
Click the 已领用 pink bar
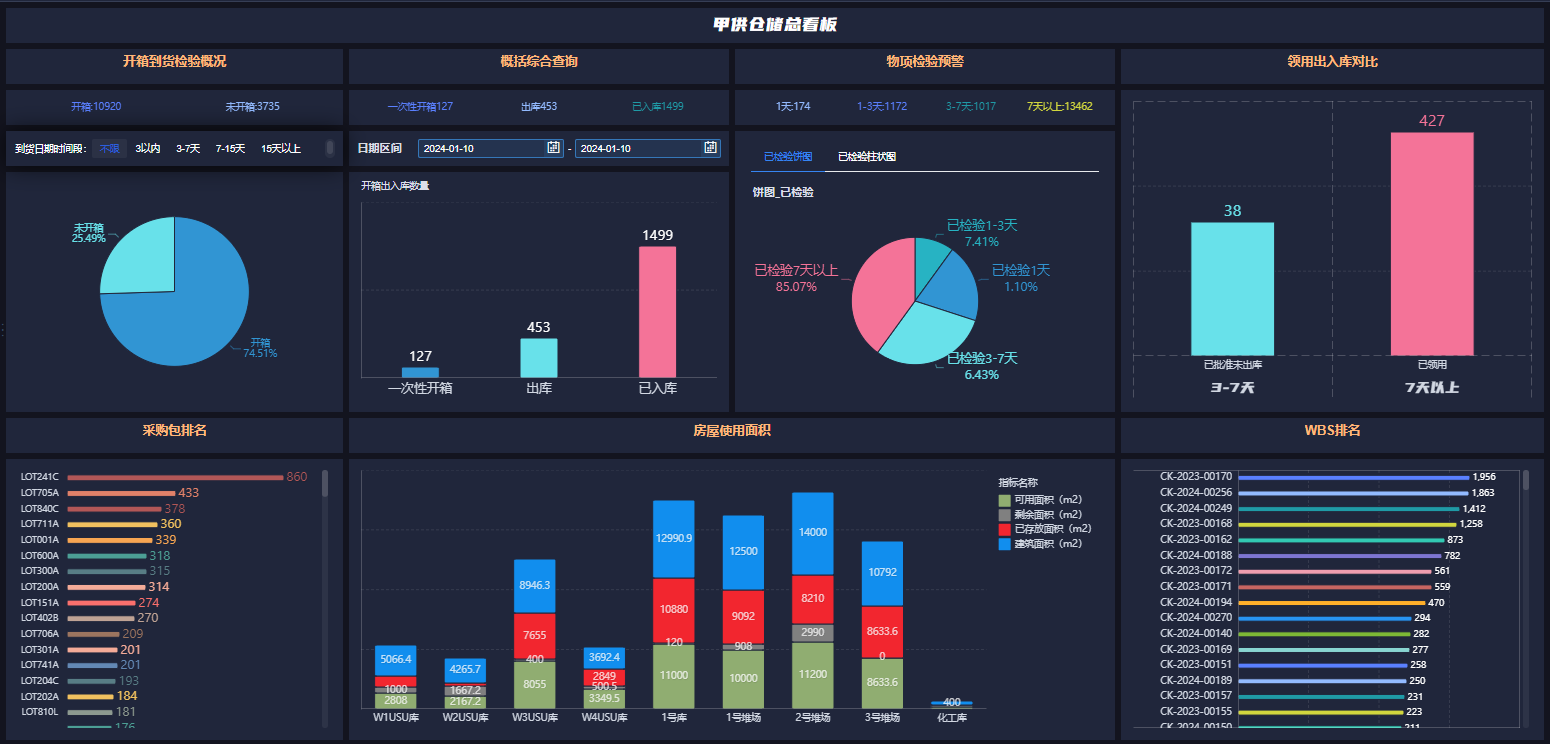pos(1431,243)
